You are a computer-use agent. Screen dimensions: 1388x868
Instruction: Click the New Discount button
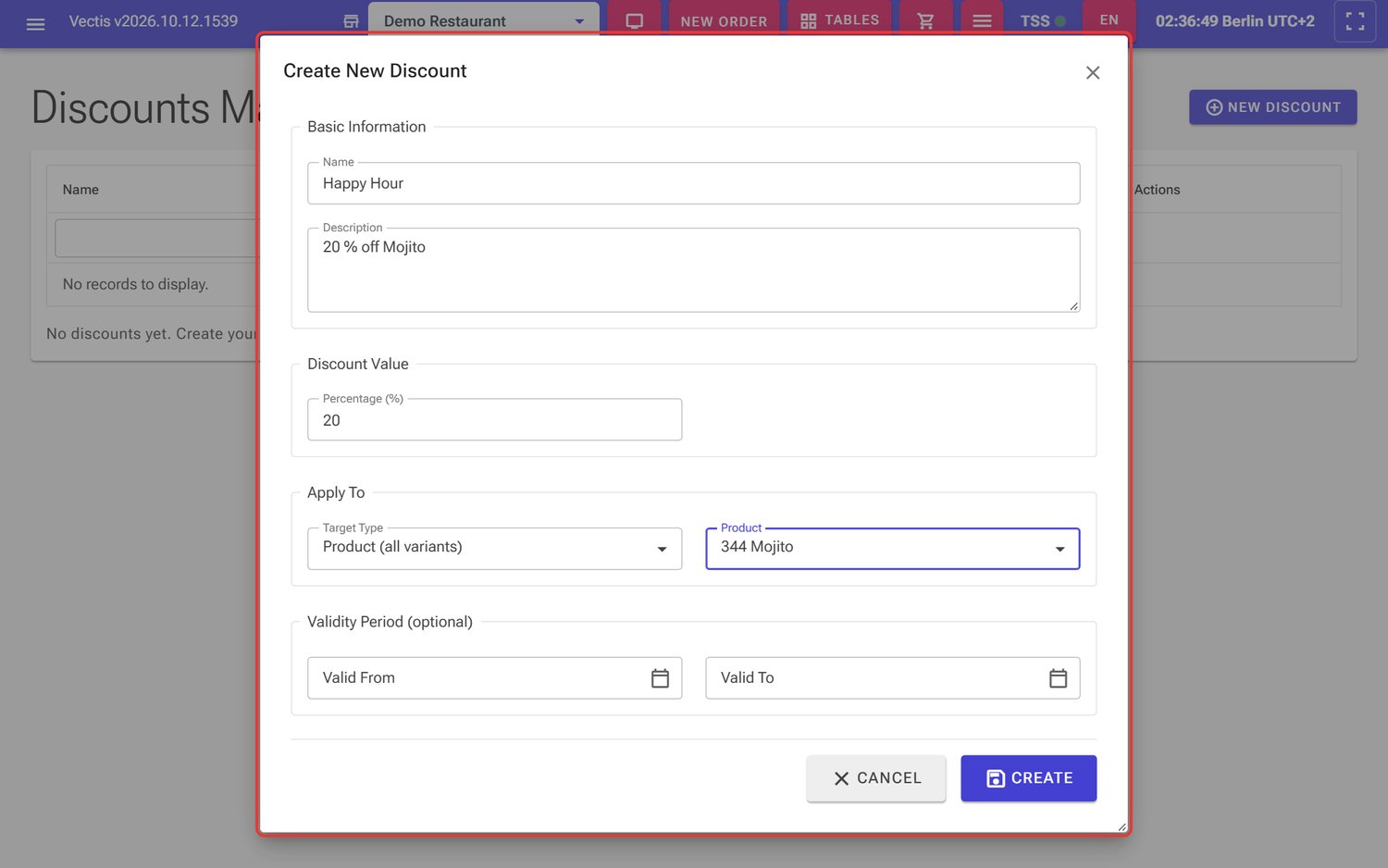click(1272, 107)
